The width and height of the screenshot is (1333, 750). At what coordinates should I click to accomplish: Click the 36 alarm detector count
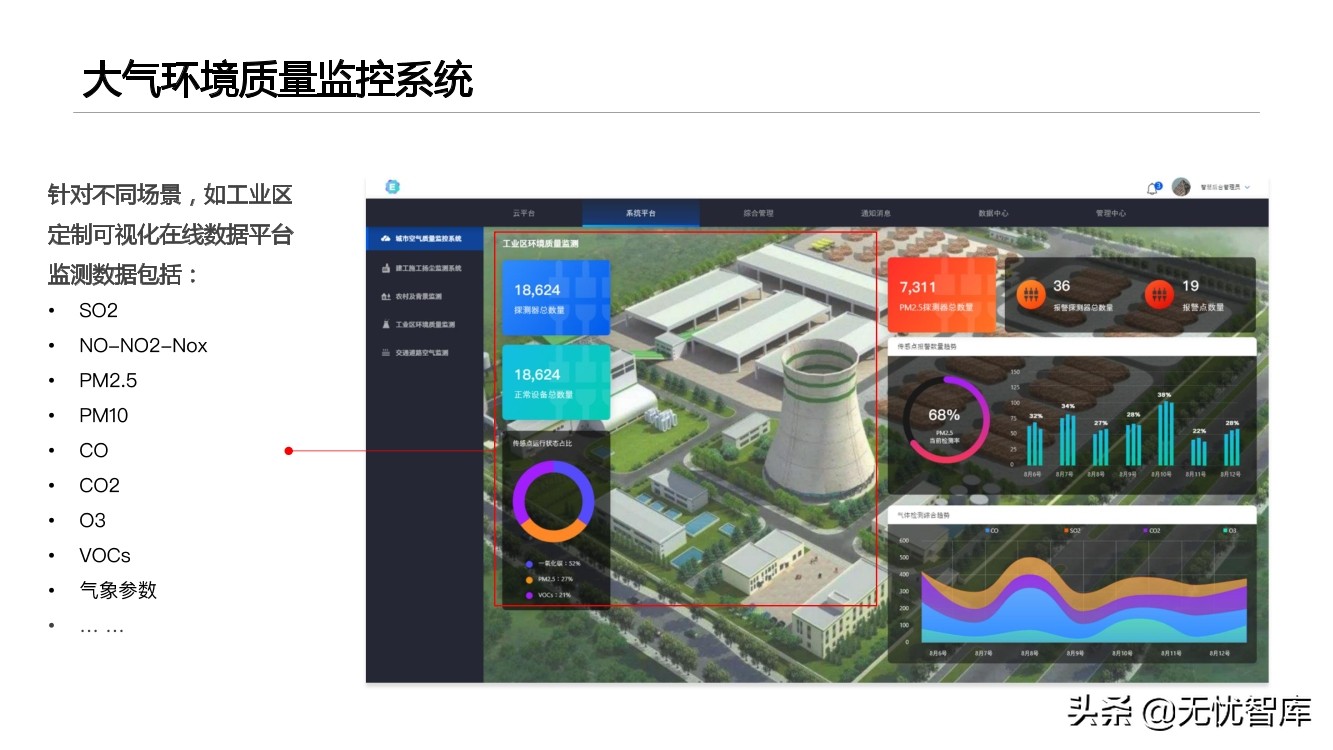coord(1061,286)
